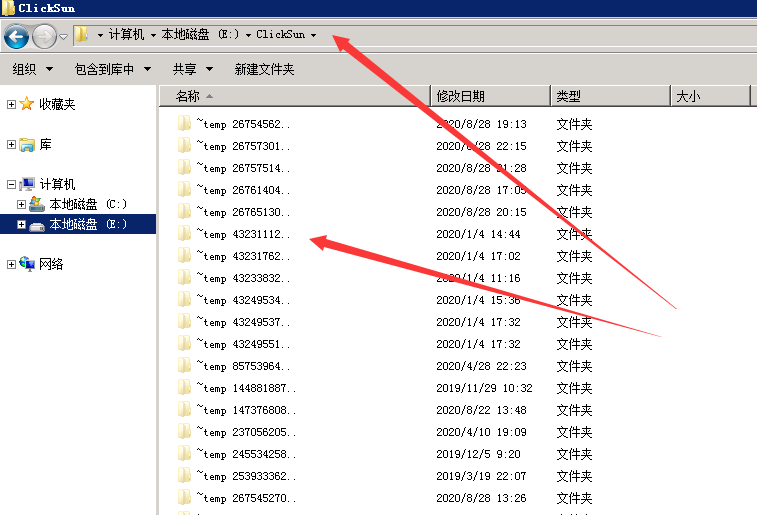This screenshot has width=757, height=515.
Task: Click date 2020/4/10 19:09
Action: 481,432
